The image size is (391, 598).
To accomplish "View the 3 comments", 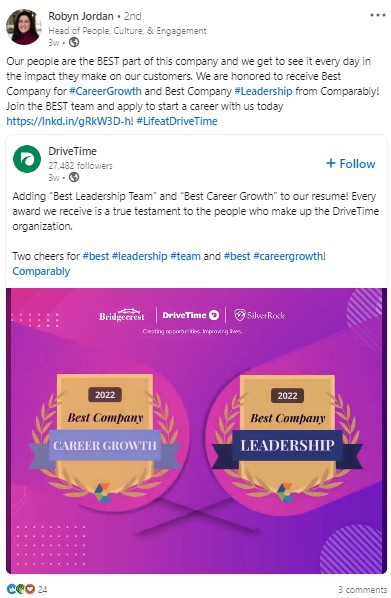I will point(362,590).
